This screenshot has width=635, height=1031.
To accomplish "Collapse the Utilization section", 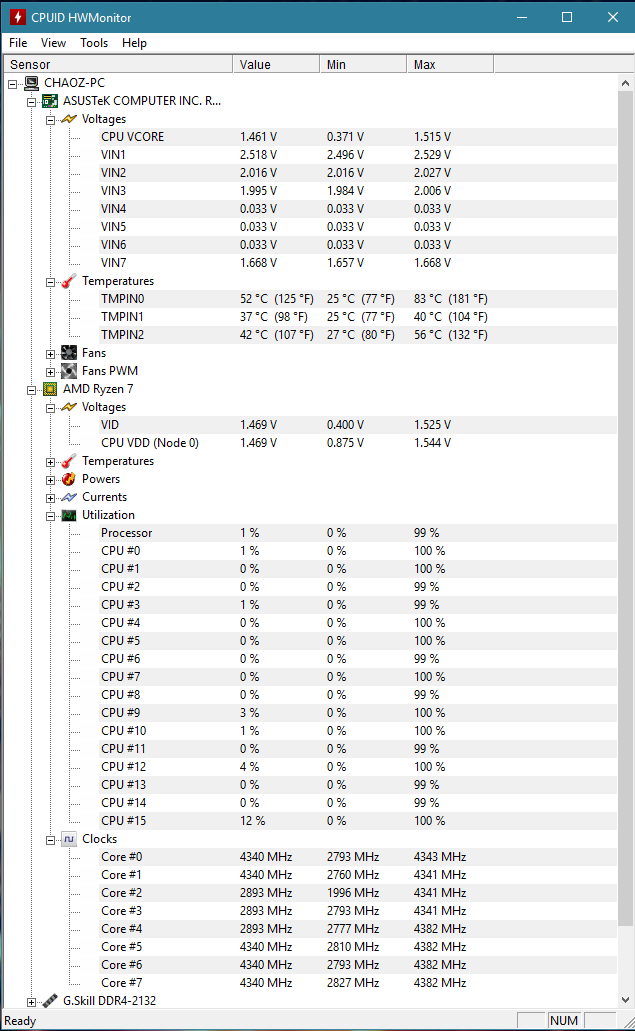I will [x=51, y=515].
